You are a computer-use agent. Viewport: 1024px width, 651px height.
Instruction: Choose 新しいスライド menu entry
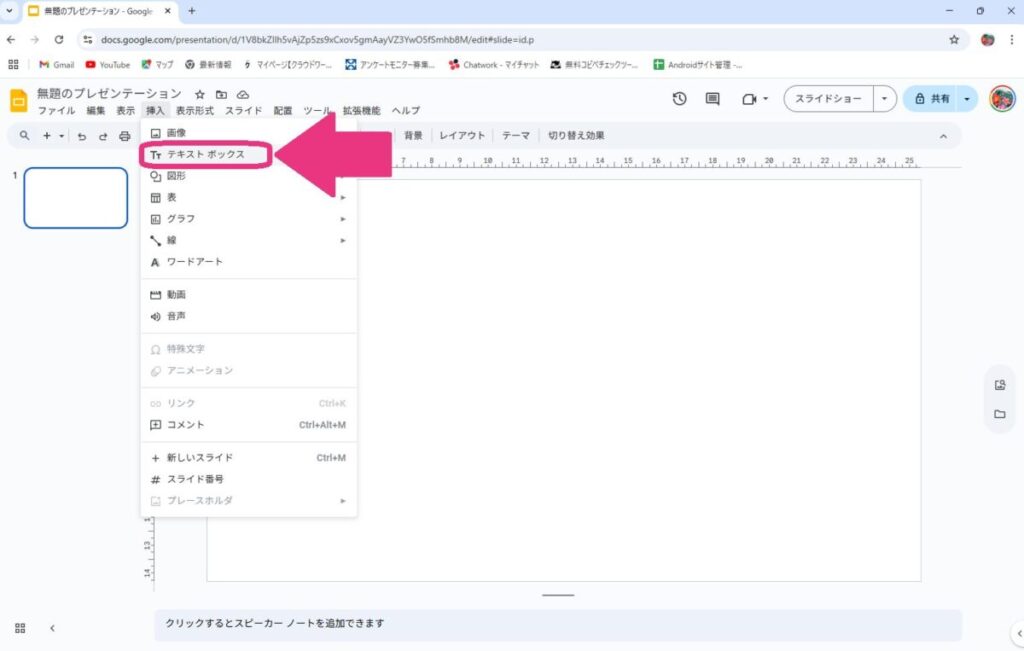tap(248, 458)
